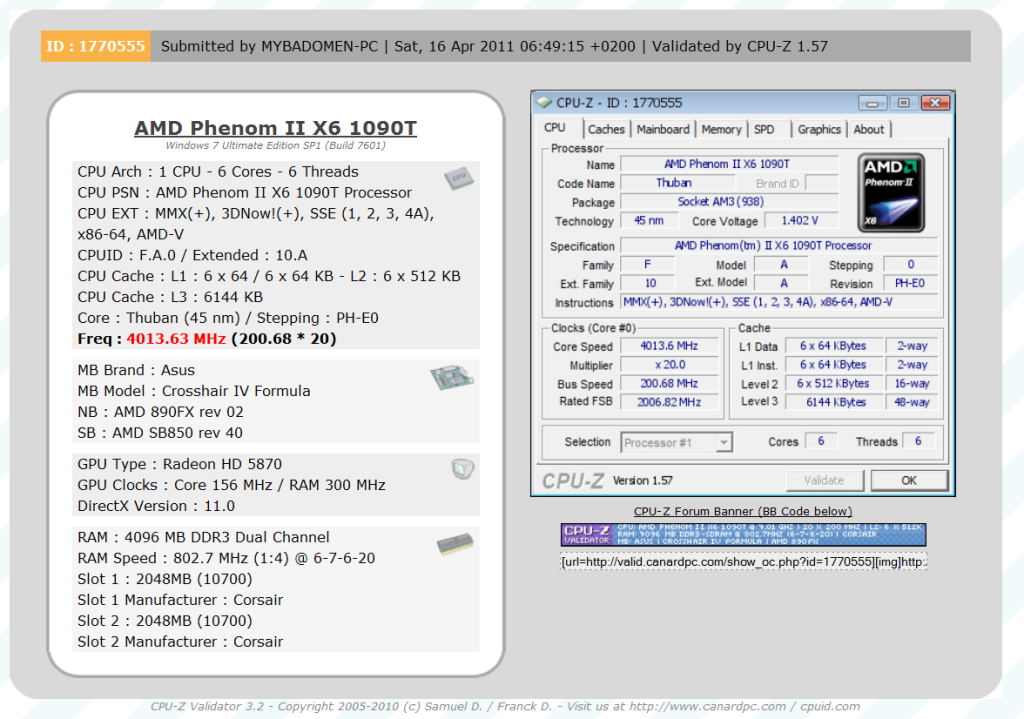The height and width of the screenshot is (719, 1024).
Task: Click the MB Model : Crosshair IV Formula line
Action: (x=194, y=391)
